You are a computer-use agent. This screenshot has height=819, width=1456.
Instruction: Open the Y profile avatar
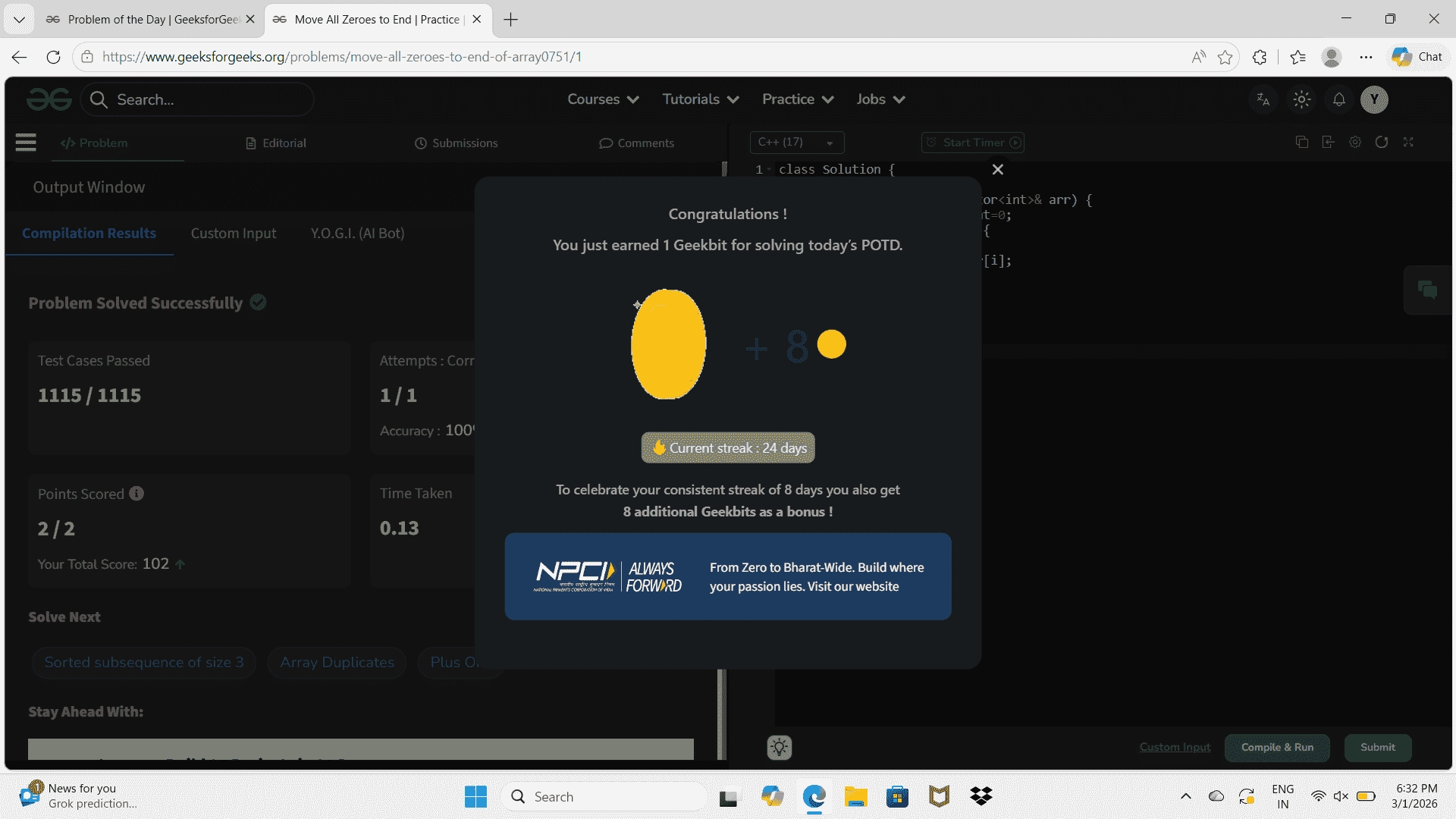tap(1374, 99)
